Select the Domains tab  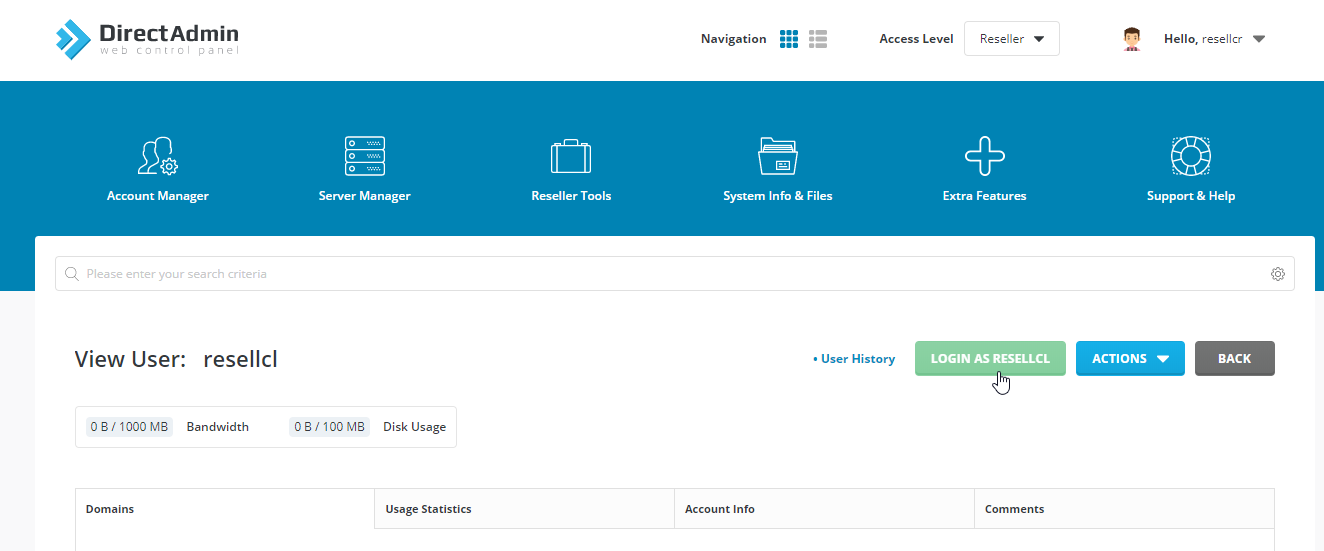[225, 509]
